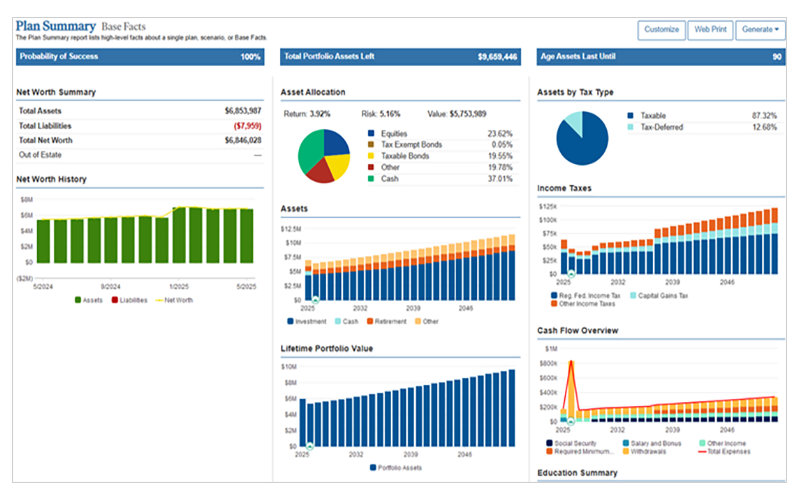800x500 pixels.
Task: Click the Total Net Worth row
Action: [140, 141]
